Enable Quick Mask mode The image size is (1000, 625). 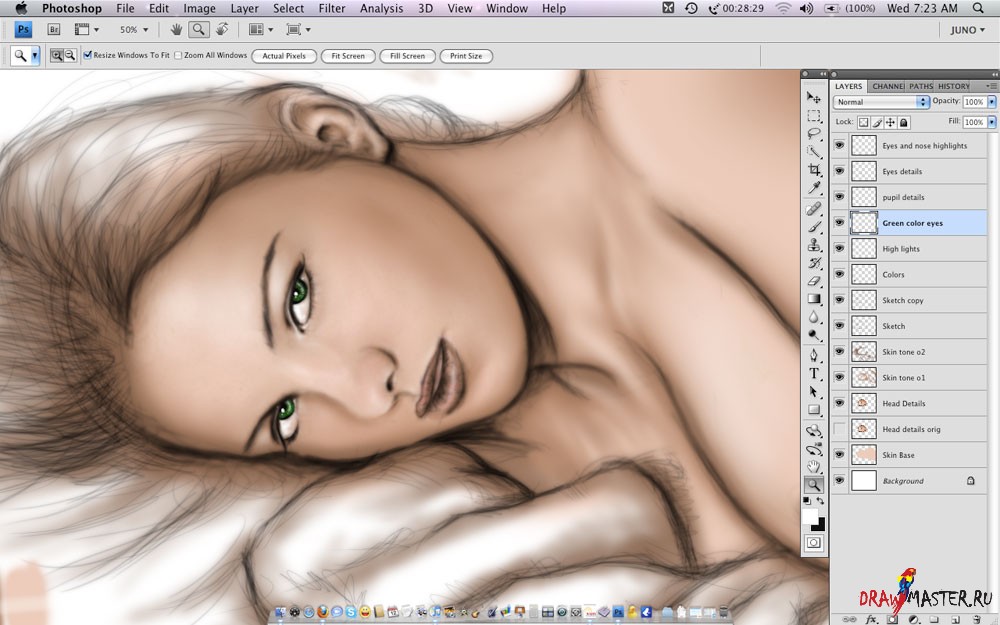click(814, 543)
